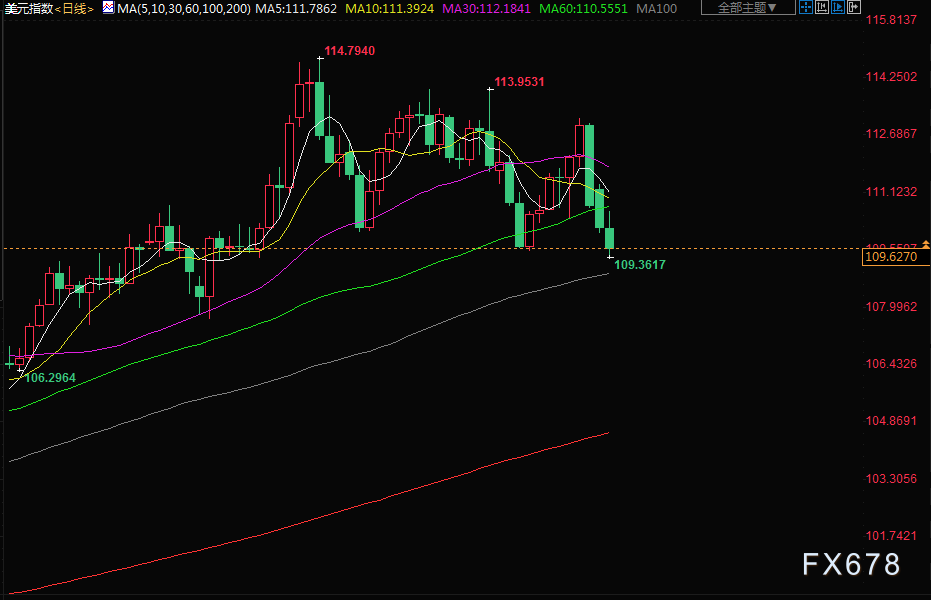This screenshot has width=931, height=600.
Task: Toggle the crosshair cursor icon
Action: [806, 7]
